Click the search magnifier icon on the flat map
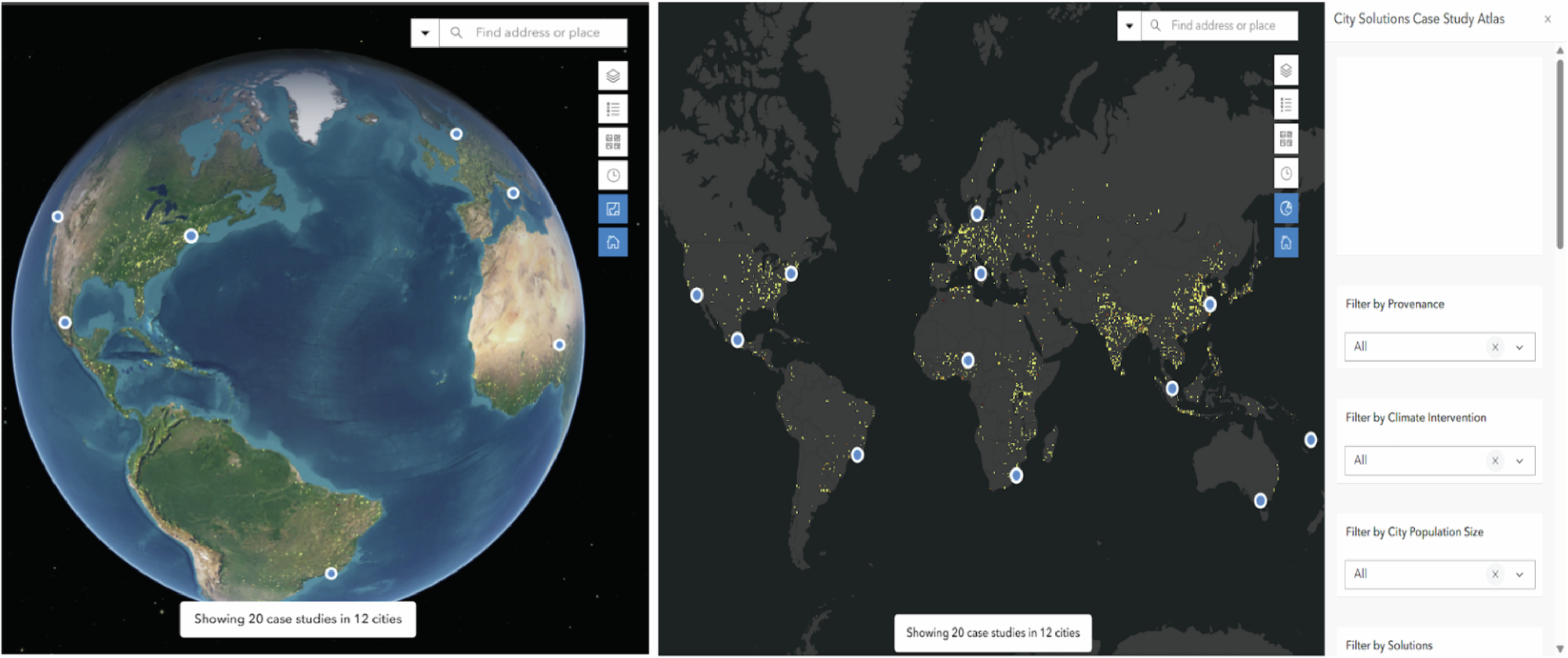The image size is (1568, 658). click(x=1155, y=25)
